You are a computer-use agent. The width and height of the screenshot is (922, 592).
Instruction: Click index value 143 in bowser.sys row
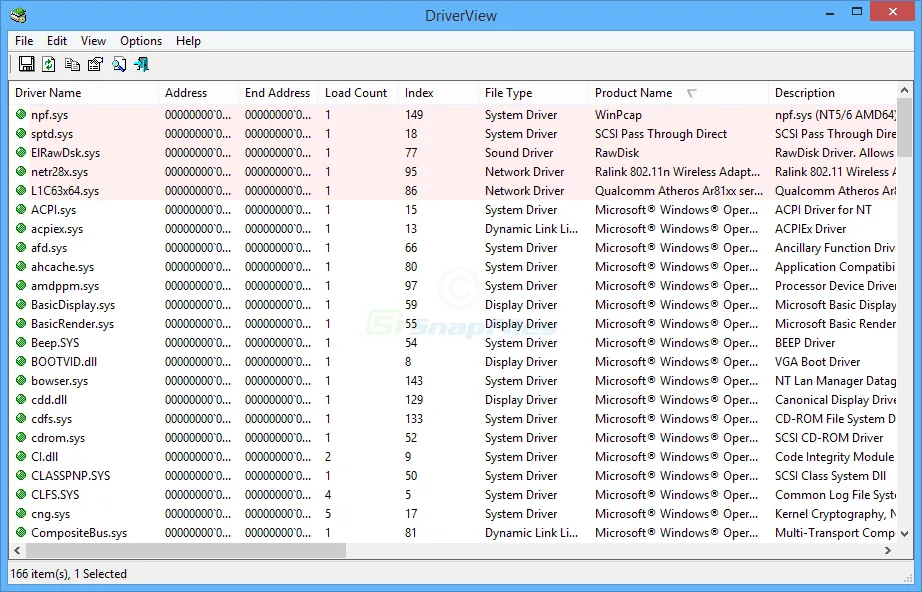(x=414, y=380)
